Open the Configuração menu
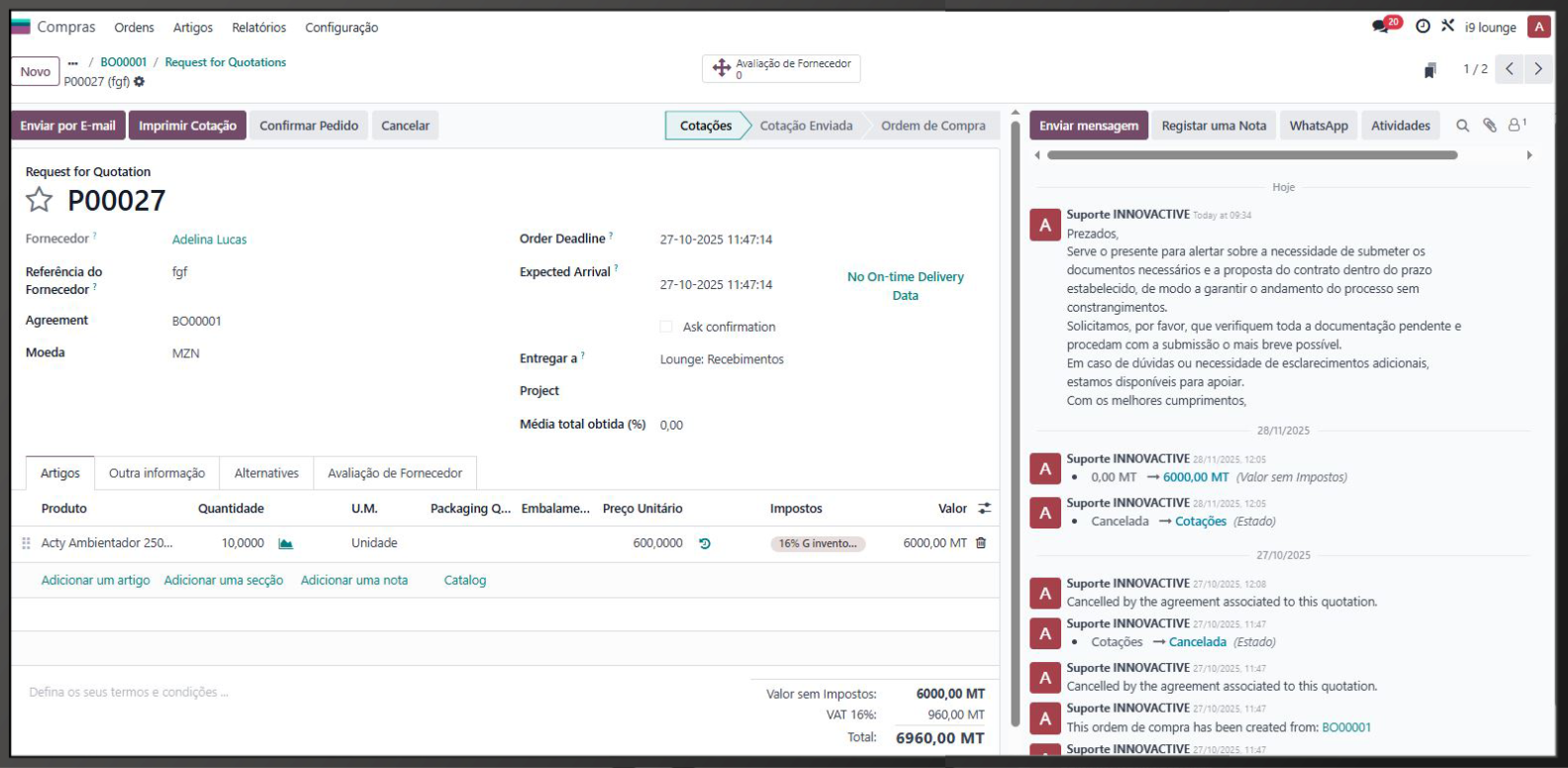 (x=342, y=28)
